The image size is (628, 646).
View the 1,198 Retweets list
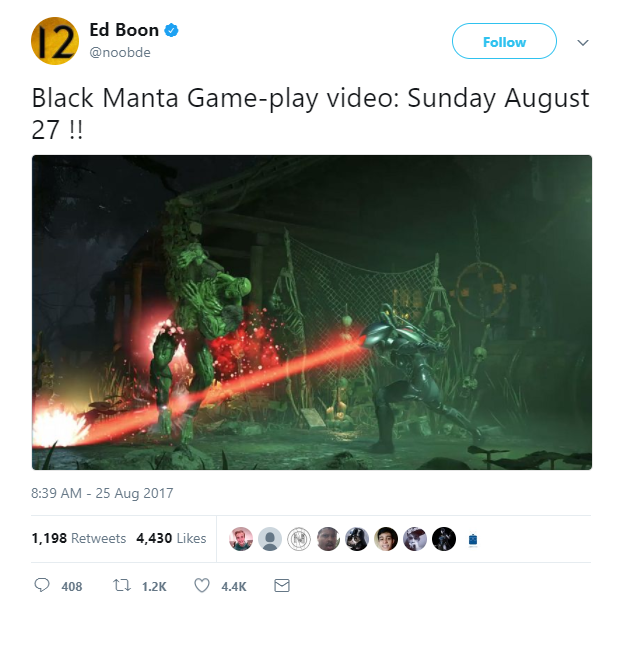click(79, 538)
